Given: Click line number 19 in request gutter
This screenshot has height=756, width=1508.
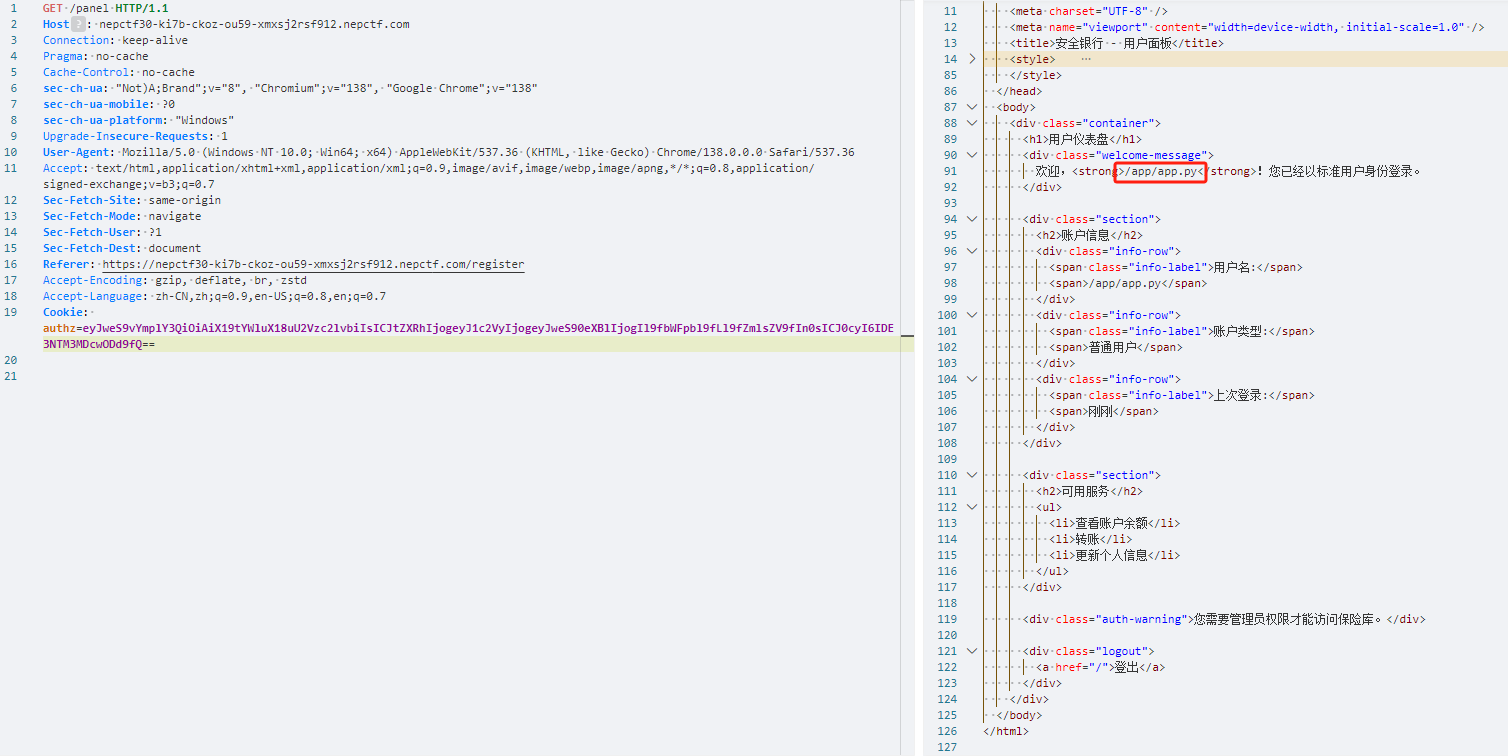Looking at the screenshot, I should [12, 312].
